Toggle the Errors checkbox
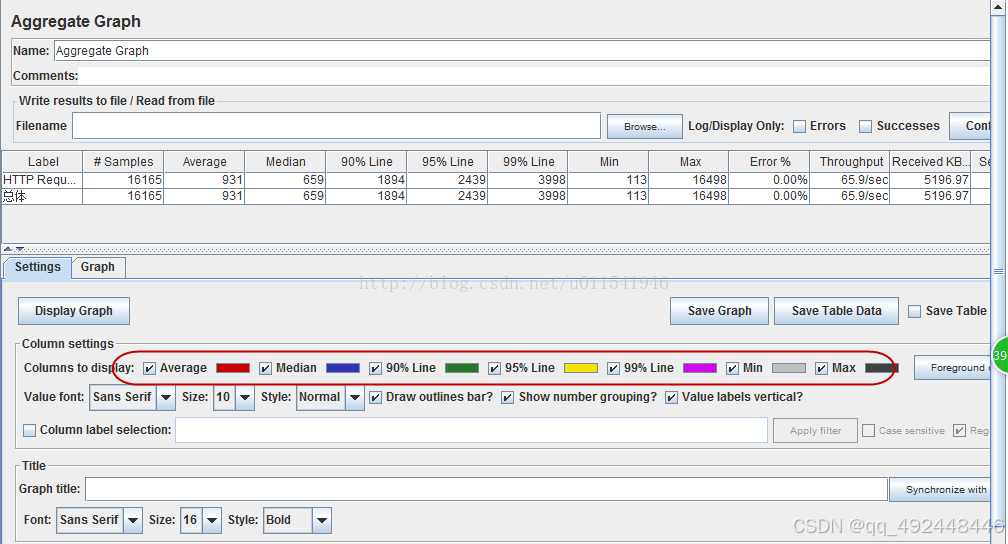The height and width of the screenshot is (544, 1008). point(799,126)
